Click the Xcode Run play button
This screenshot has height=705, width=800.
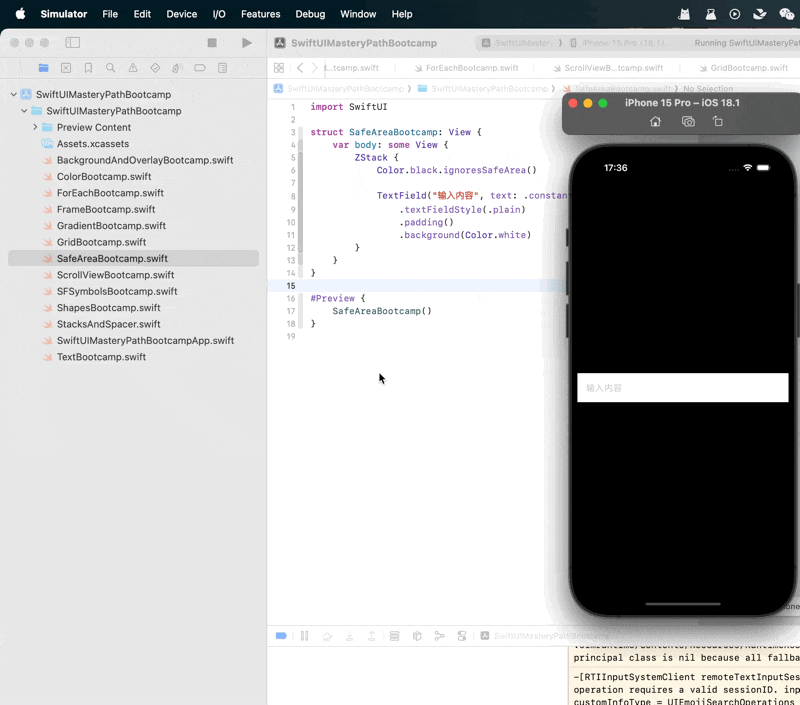click(x=247, y=43)
